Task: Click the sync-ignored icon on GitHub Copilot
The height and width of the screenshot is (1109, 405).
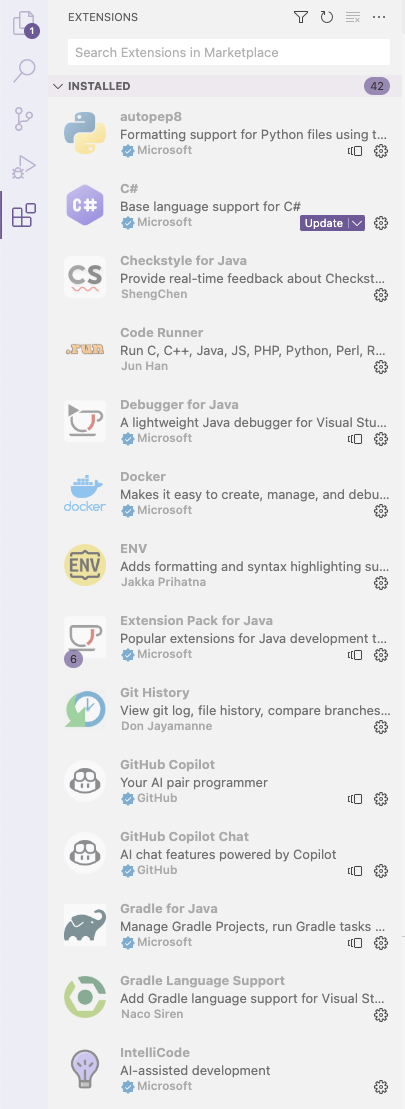Action: [355, 799]
